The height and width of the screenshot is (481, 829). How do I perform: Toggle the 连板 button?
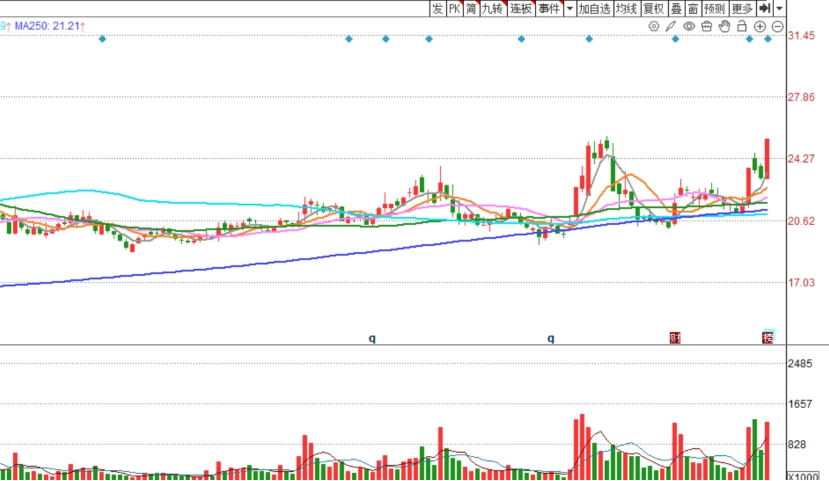click(x=521, y=8)
